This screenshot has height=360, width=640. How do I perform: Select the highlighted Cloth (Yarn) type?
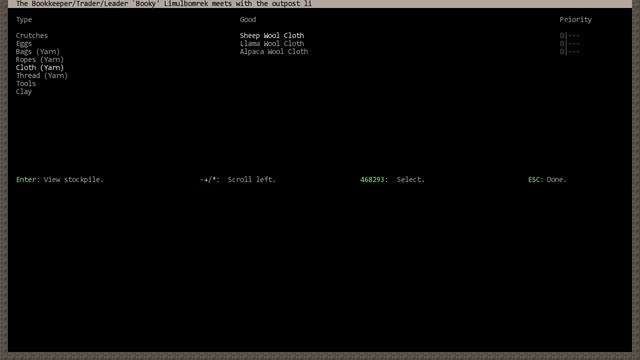coord(40,68)
